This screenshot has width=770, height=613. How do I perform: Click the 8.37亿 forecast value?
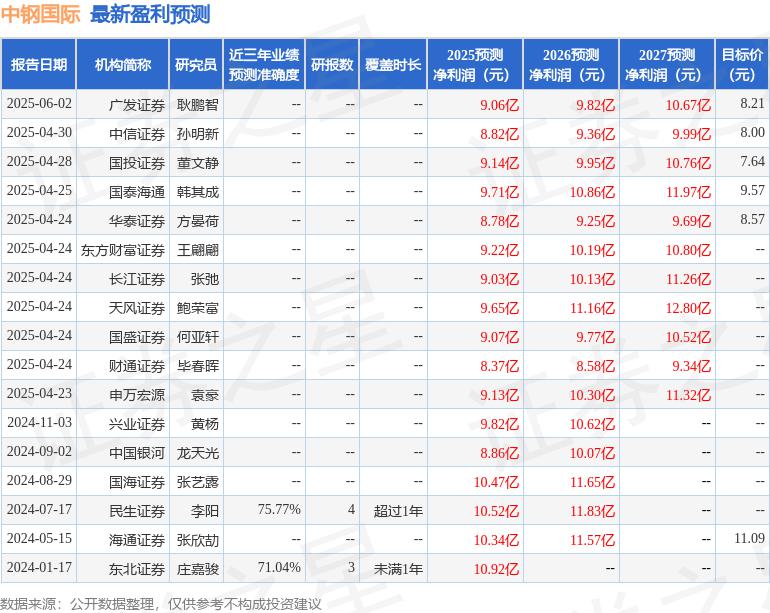coord(499,366)
